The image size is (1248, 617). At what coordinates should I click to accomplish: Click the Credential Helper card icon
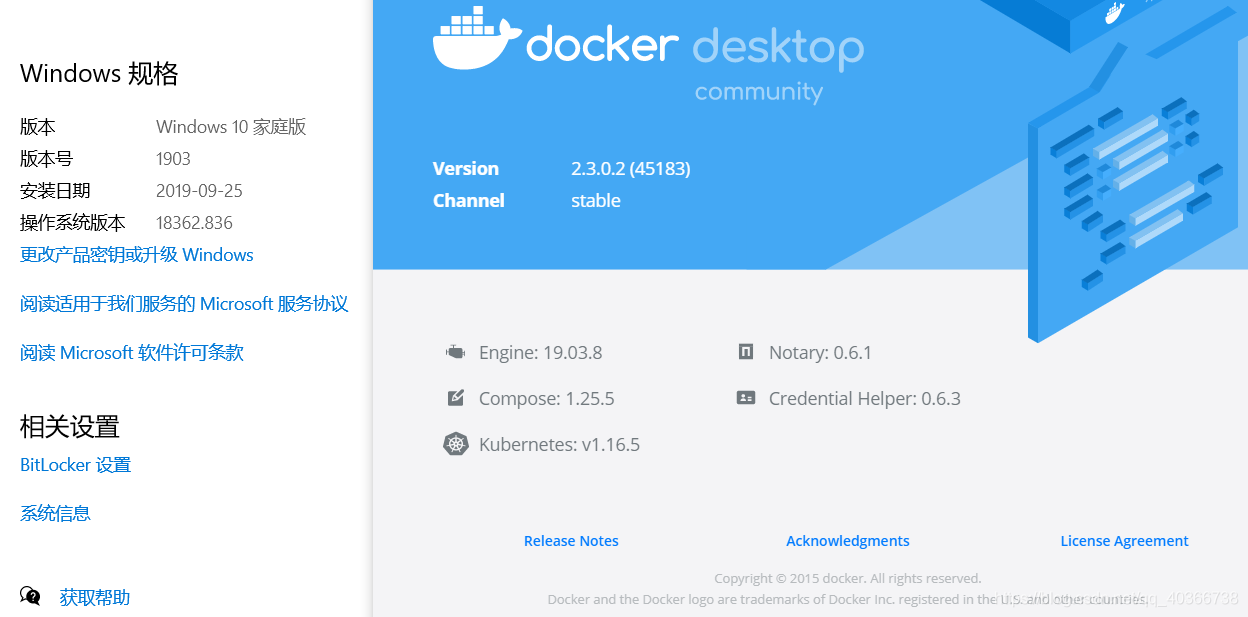coord(746,398)
